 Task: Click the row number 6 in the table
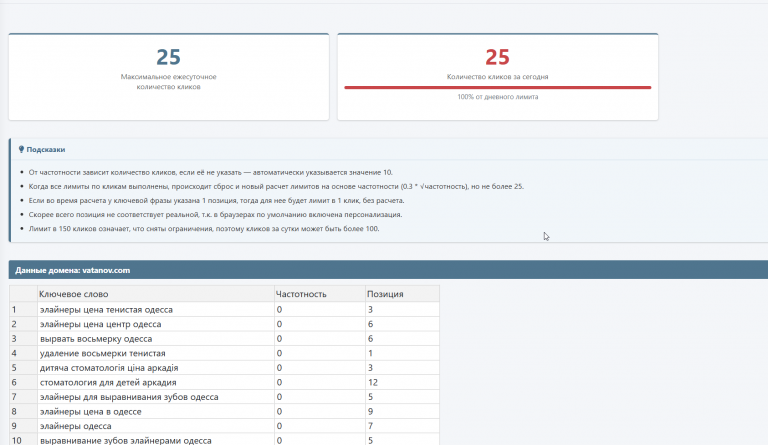23,382
